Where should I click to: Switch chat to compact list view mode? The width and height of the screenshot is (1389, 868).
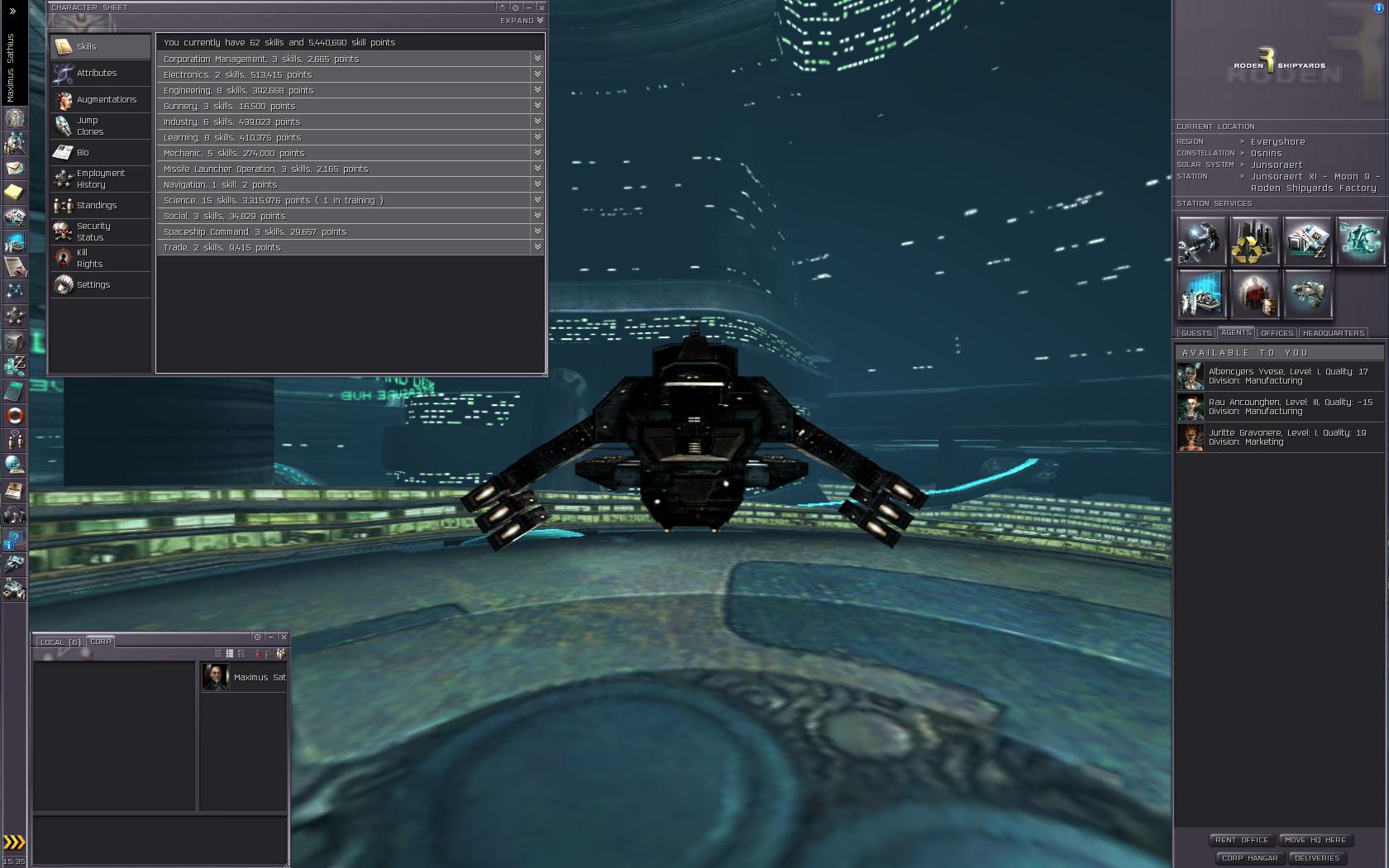tap(230, 654)
